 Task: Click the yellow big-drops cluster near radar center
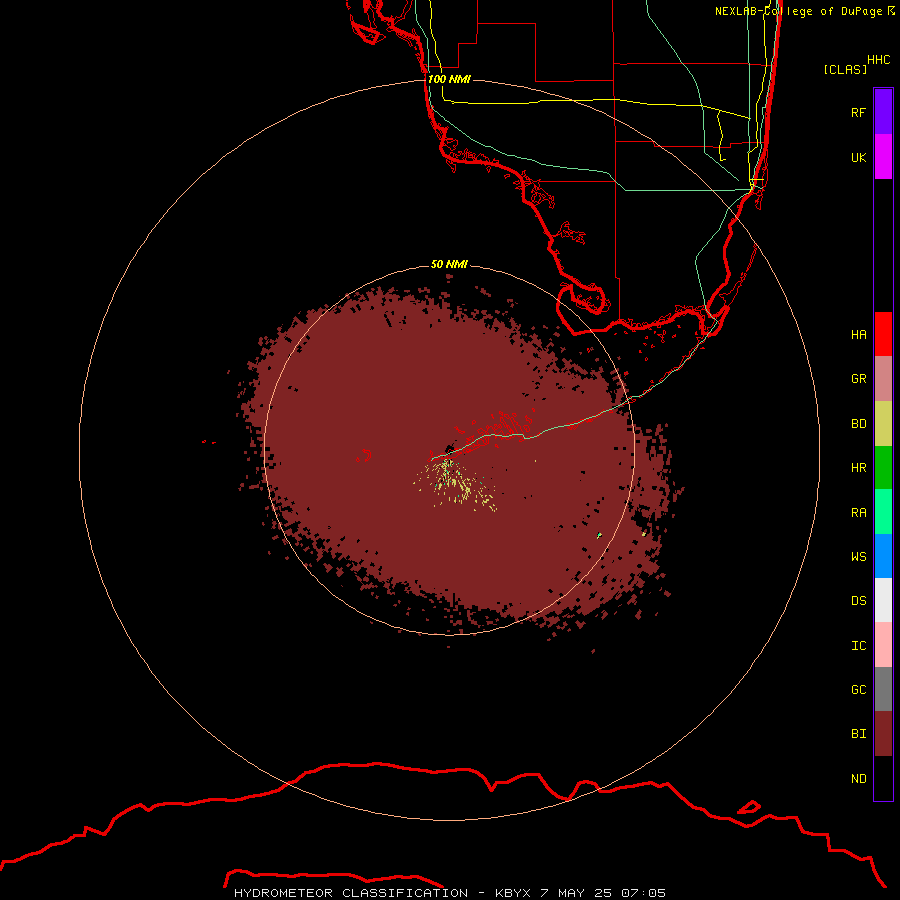(456, 484)
